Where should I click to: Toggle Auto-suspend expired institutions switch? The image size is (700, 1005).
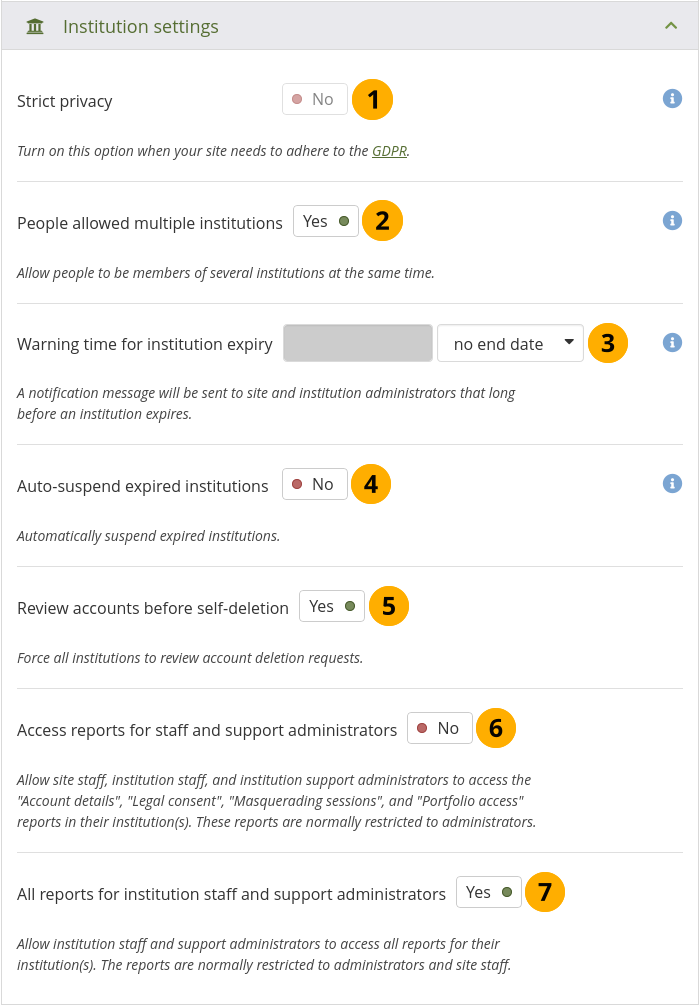[315, 484]
